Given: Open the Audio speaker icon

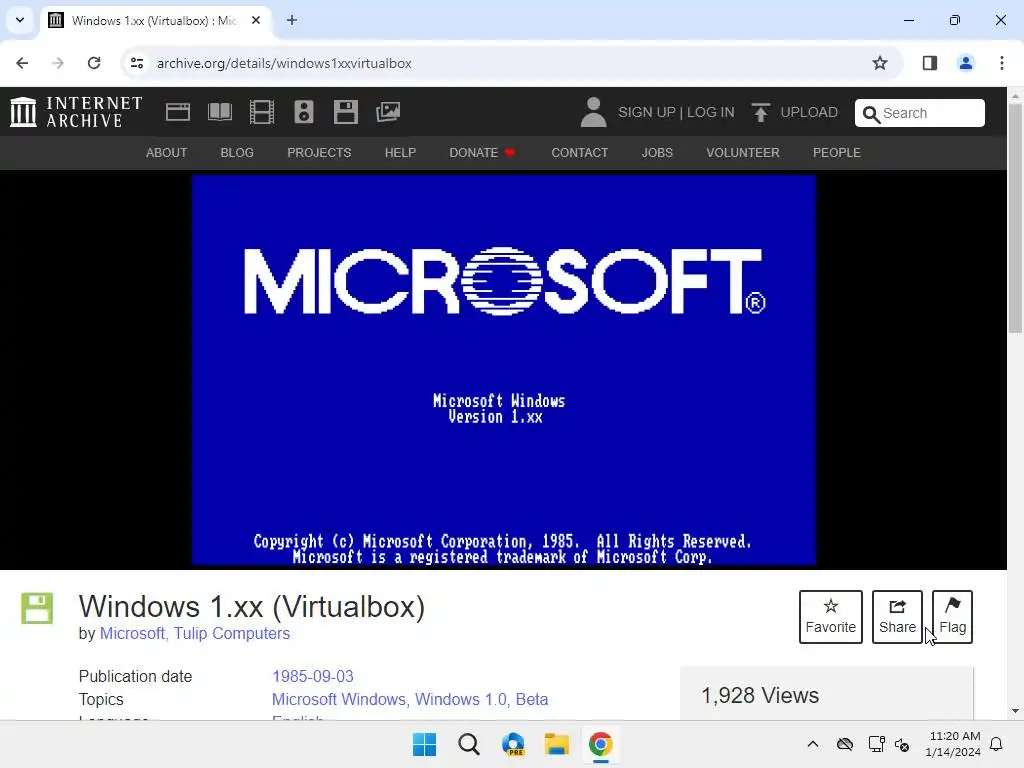Looking at the screenshot, I should 304,112.
